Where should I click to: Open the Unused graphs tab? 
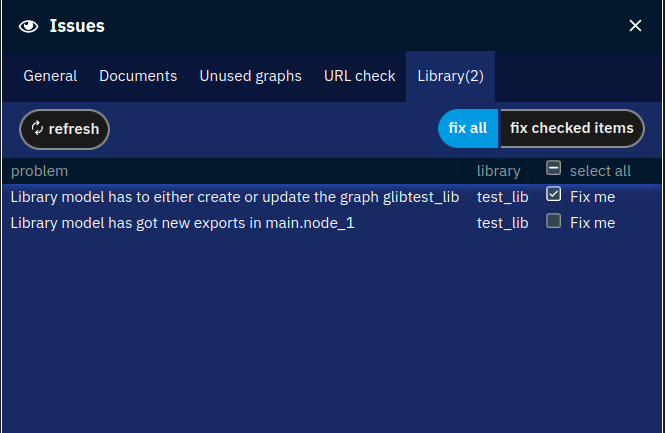coord(251,76)
